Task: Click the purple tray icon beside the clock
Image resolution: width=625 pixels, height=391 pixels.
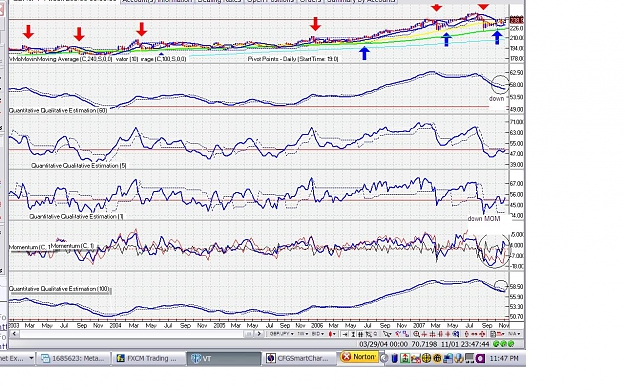Action: click(480, 358)
